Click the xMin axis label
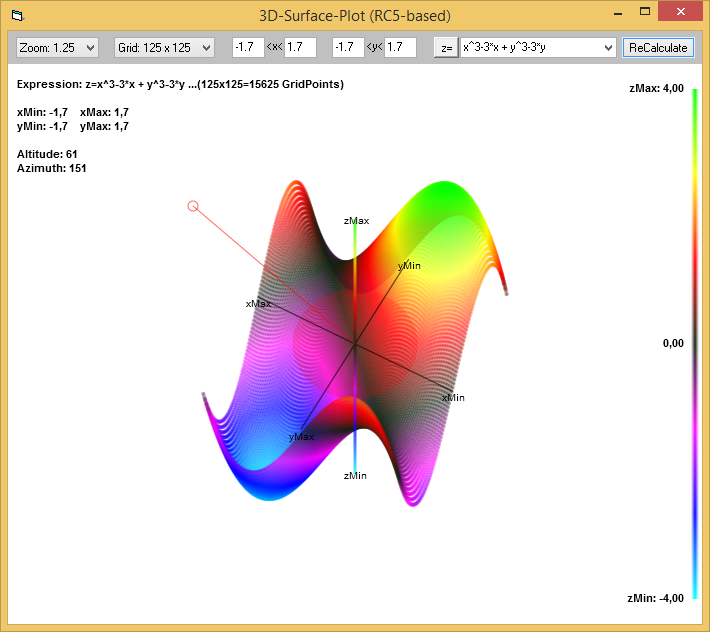 coord(454,398)
